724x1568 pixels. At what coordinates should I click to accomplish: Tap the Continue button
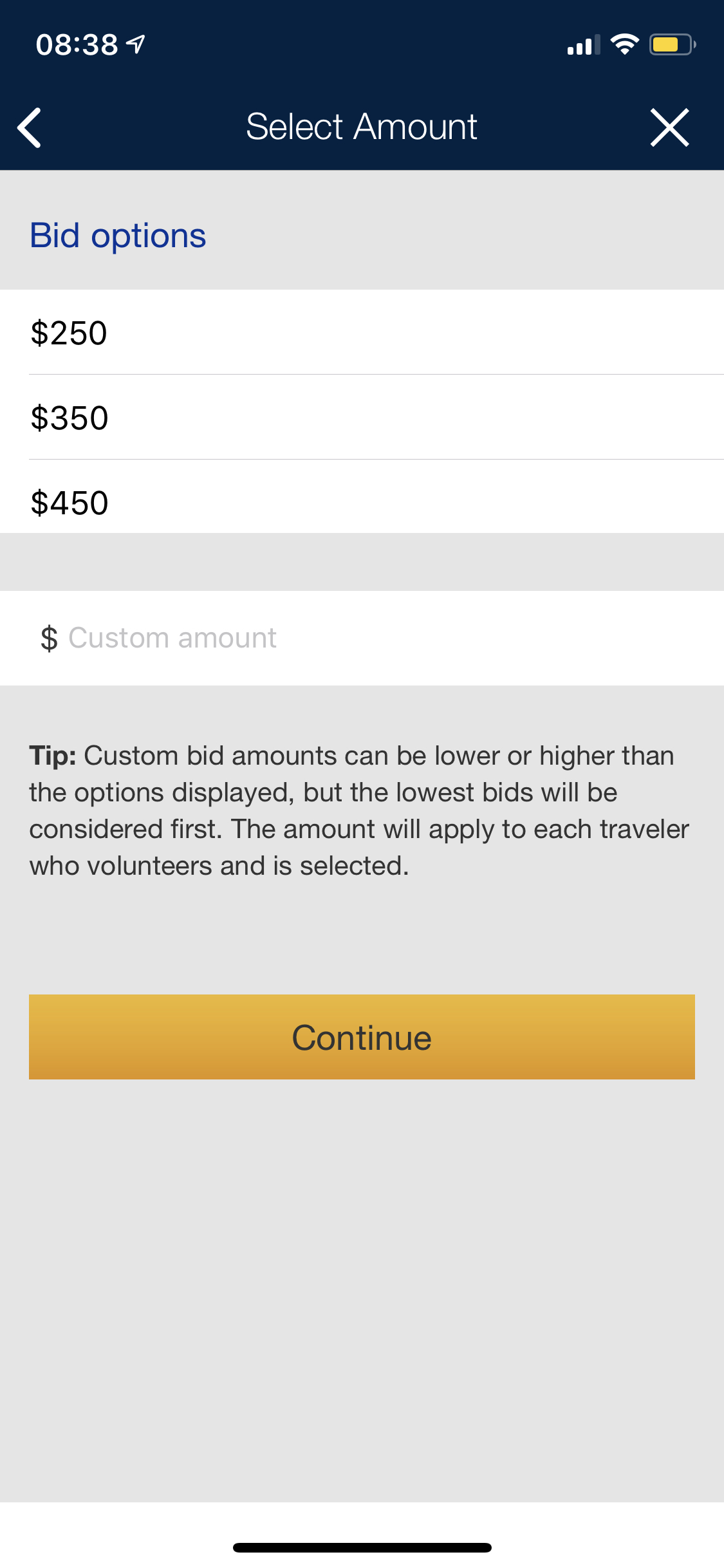point(362,1037)
